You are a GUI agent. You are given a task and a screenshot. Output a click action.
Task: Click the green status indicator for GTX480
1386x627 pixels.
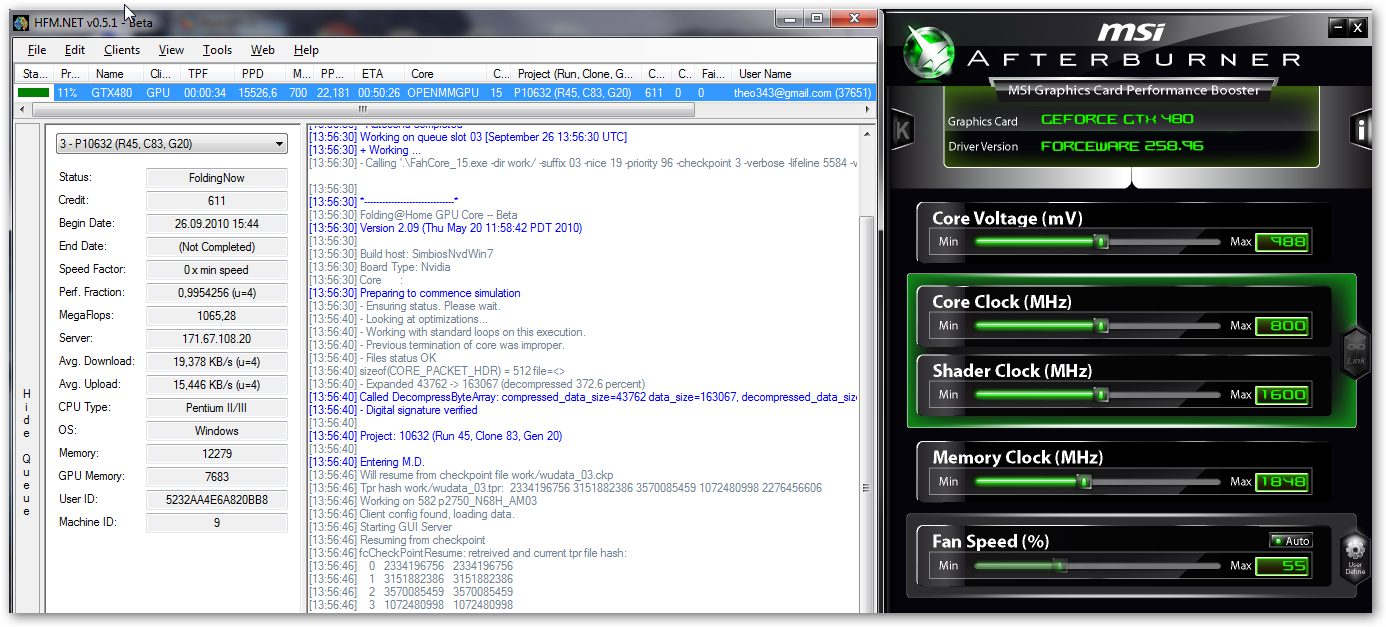(33, 93)
